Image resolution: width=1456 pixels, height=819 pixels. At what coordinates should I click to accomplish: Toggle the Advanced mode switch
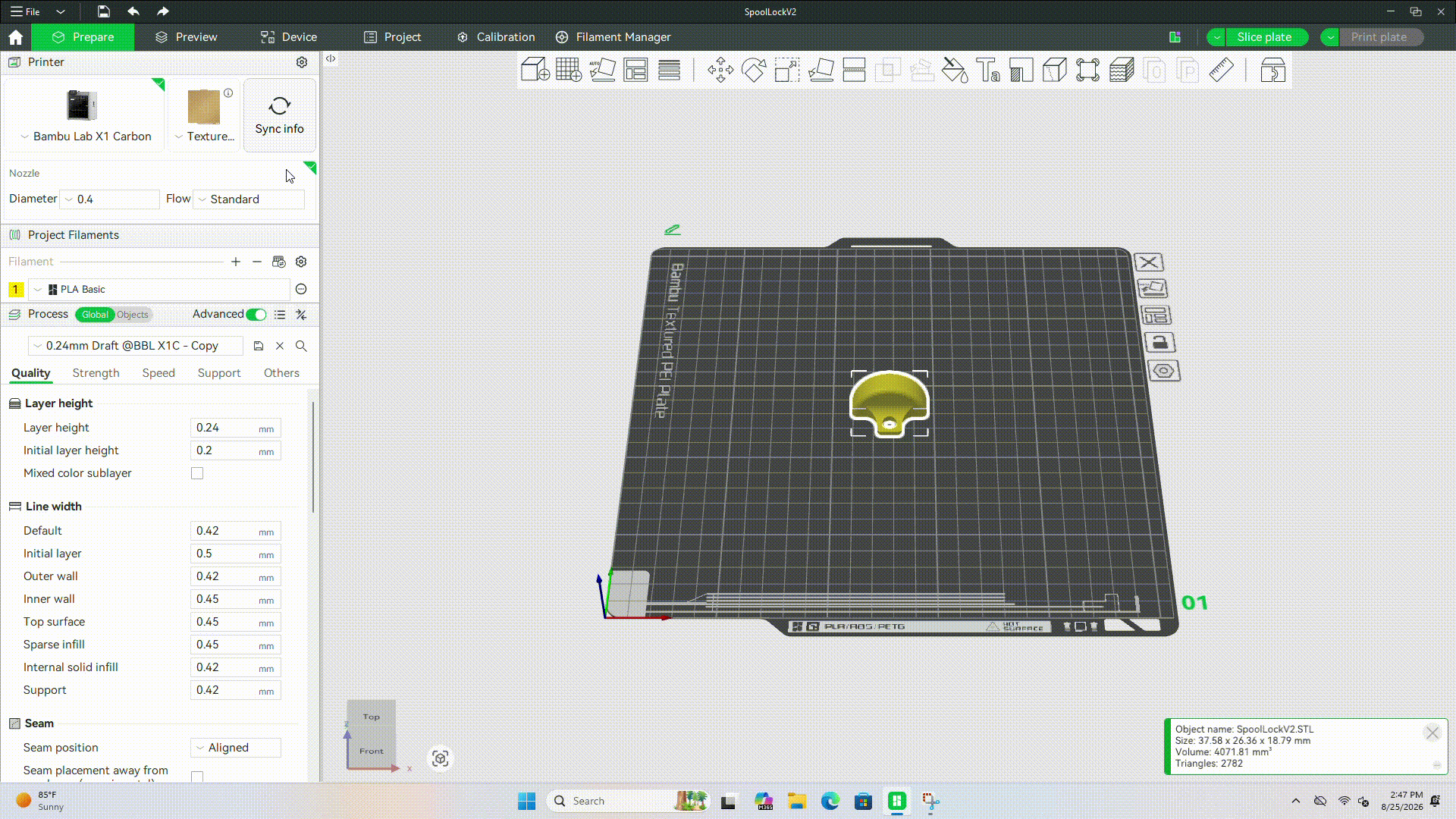click(x=256, y=315)
